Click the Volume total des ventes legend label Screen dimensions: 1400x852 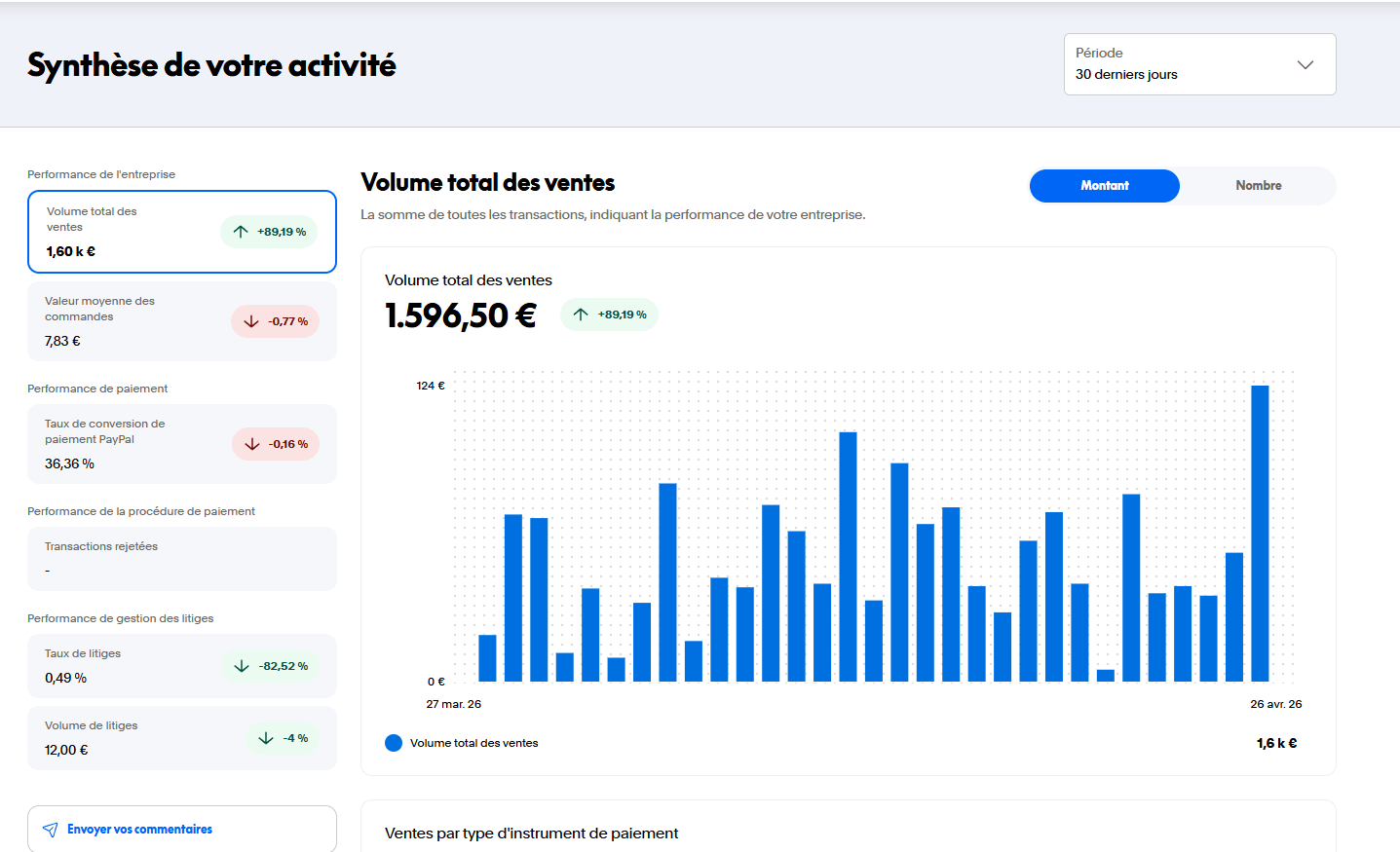(x=474, y=743)
